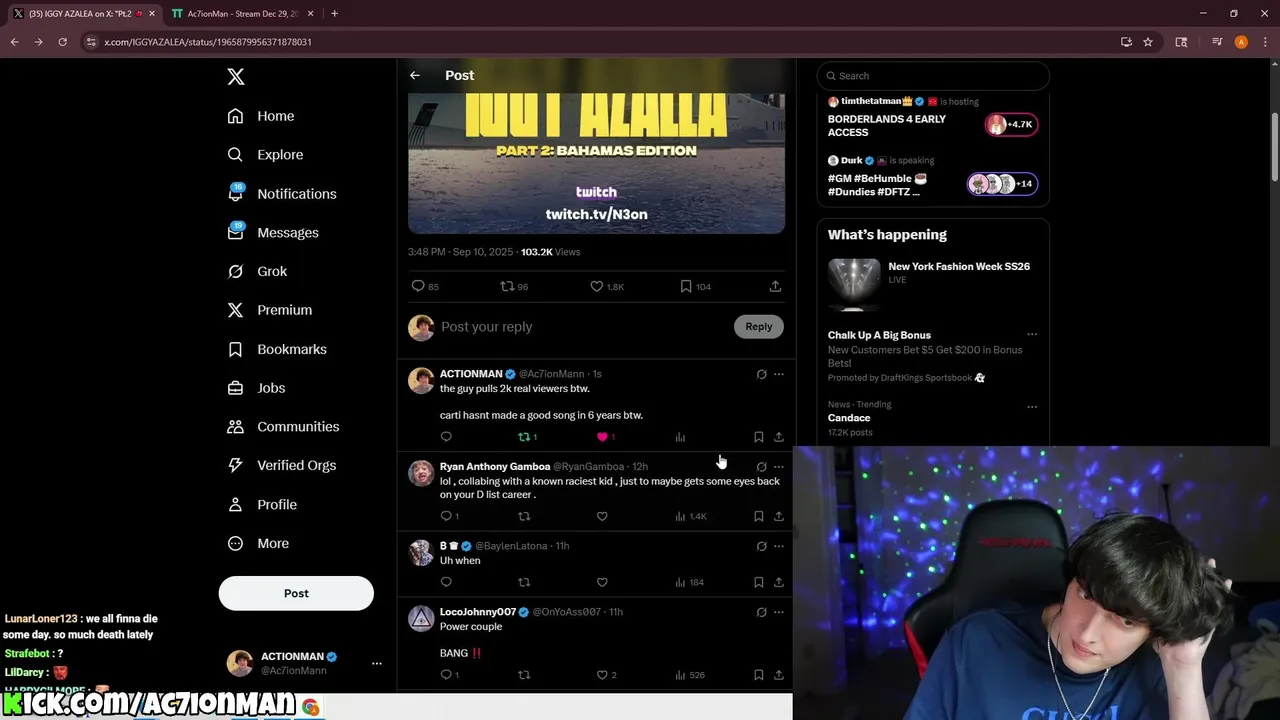Bookmark Ryan Anthony Gamboa's reply
The image size is (1280, 720).
(x=758, y=516)
